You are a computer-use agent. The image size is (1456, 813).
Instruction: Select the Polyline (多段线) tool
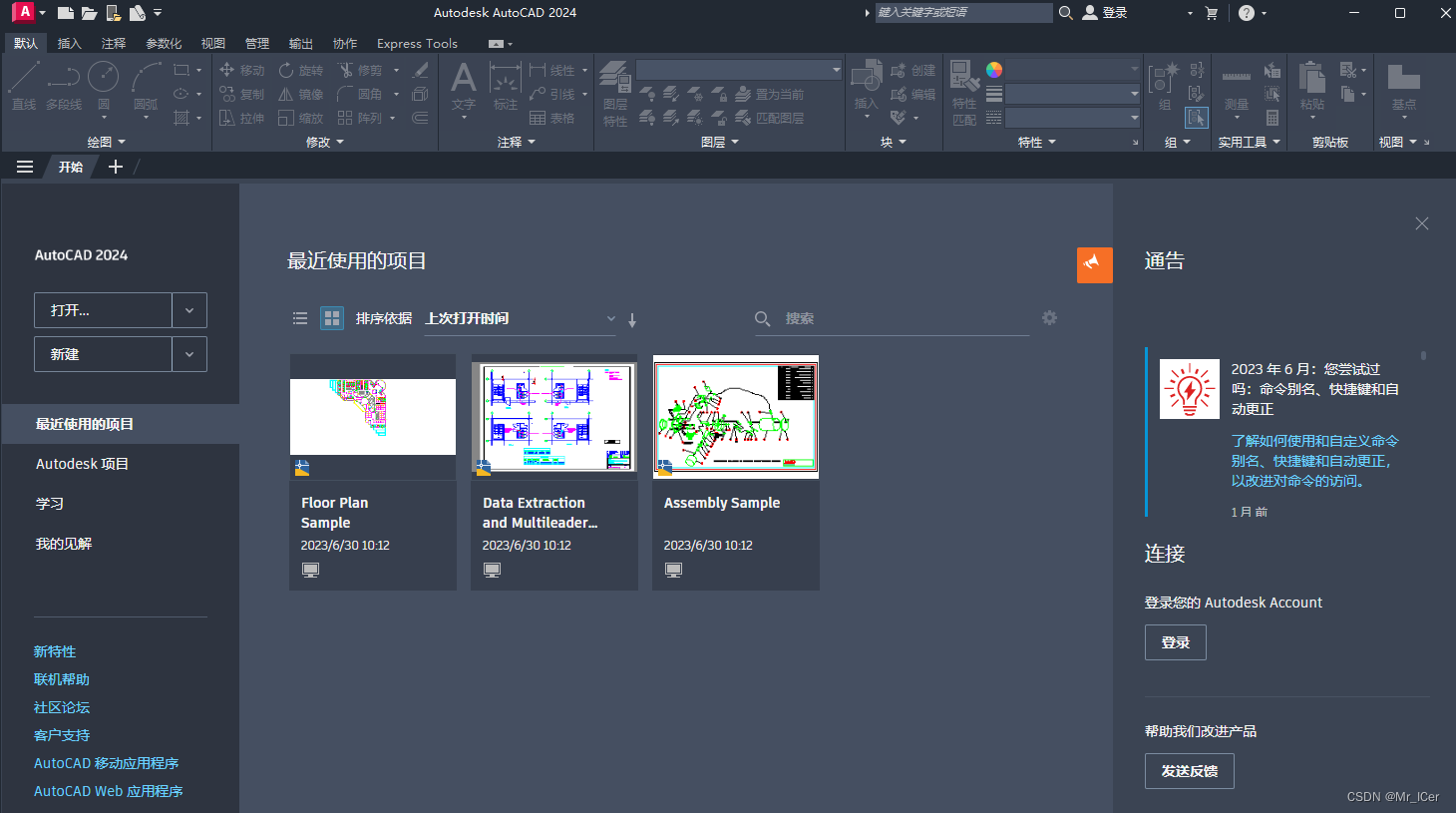click(x=64, y=85)
